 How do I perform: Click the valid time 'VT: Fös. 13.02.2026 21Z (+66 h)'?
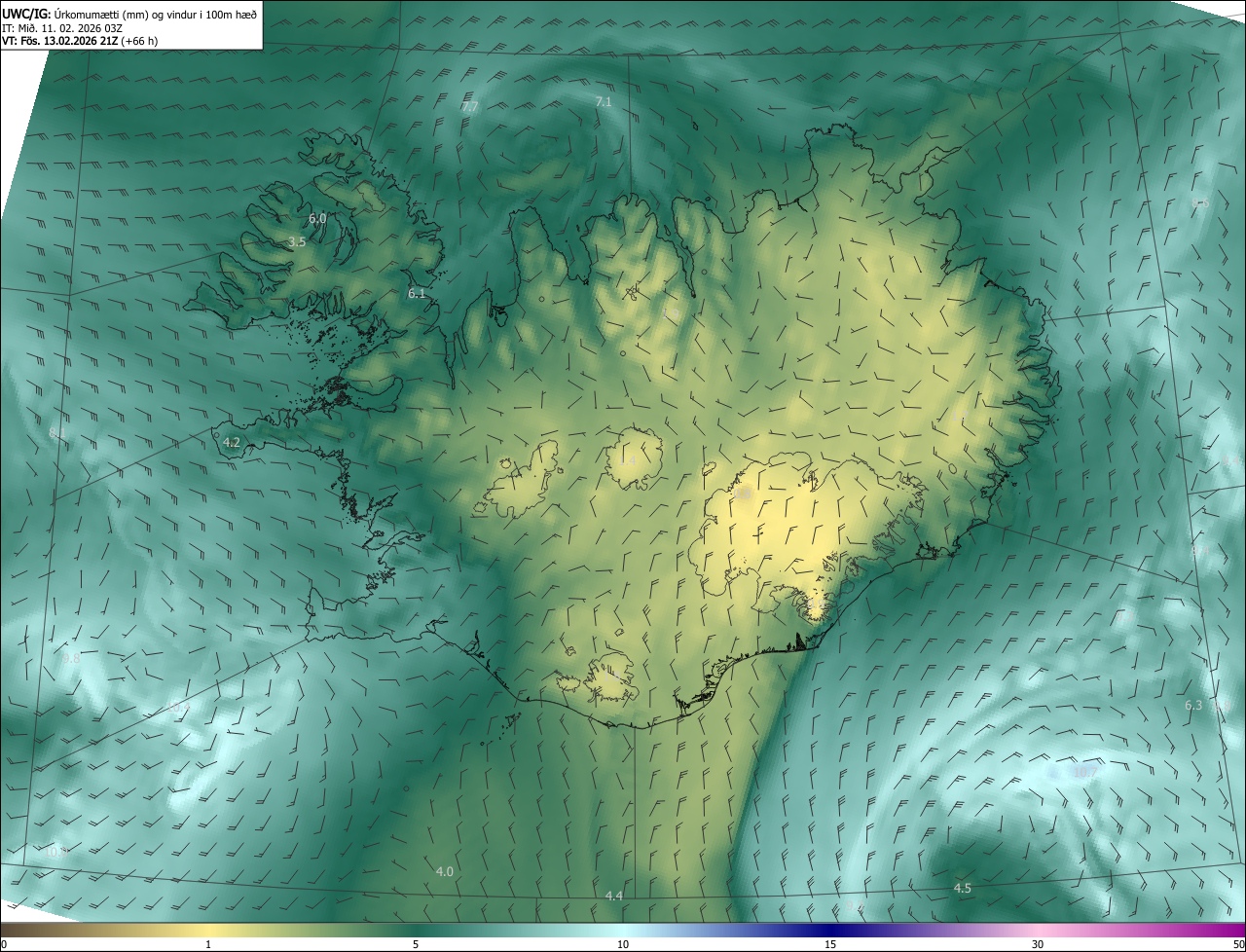pyautogui.click(x=80, y=41)
